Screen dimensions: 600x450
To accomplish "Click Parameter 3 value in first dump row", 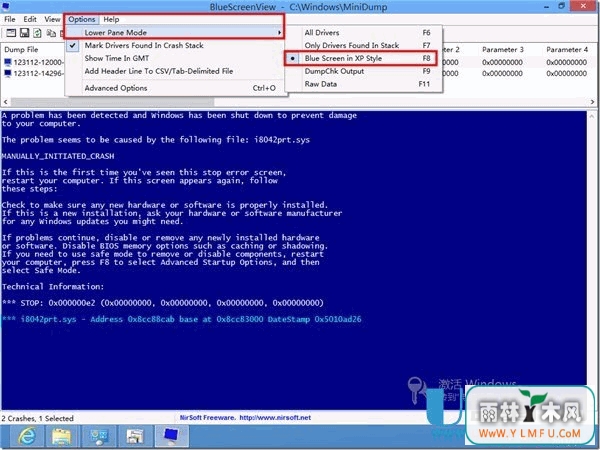I will (502, 62).
